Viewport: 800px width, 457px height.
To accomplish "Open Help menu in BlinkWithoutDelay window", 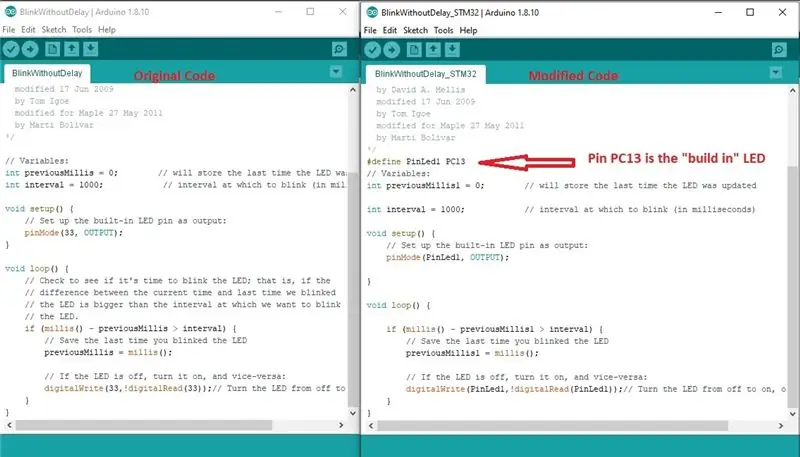I will 107,30.
